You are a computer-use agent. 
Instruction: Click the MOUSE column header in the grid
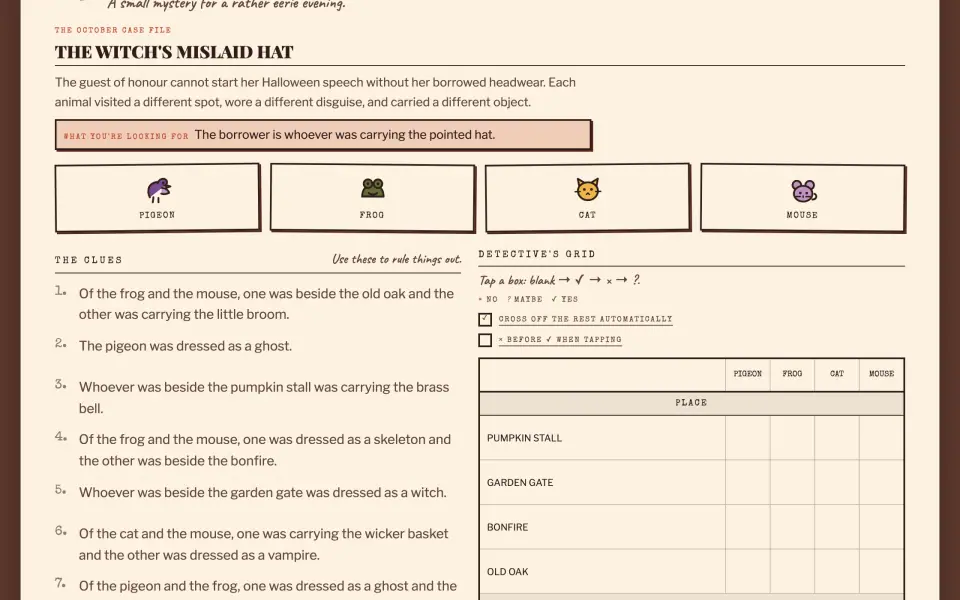click(882, 374)
